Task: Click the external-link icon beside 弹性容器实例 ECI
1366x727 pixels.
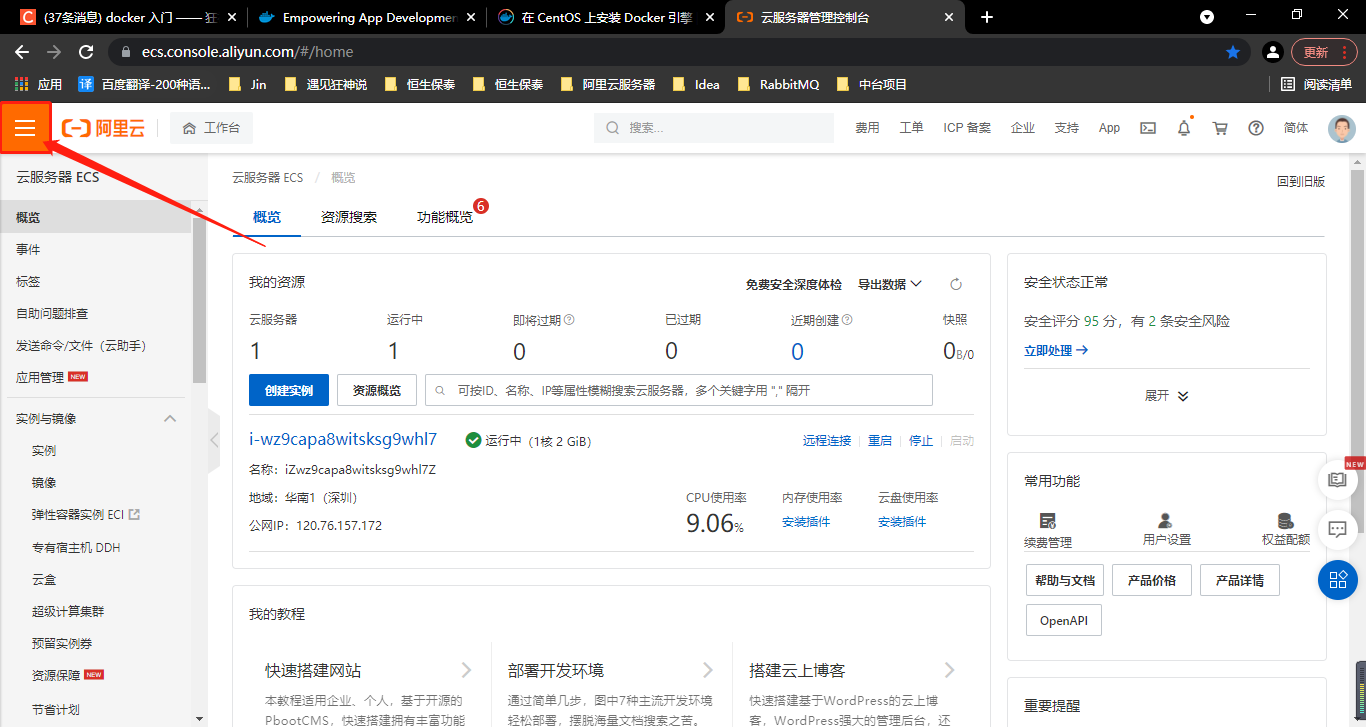Action: 135,515
